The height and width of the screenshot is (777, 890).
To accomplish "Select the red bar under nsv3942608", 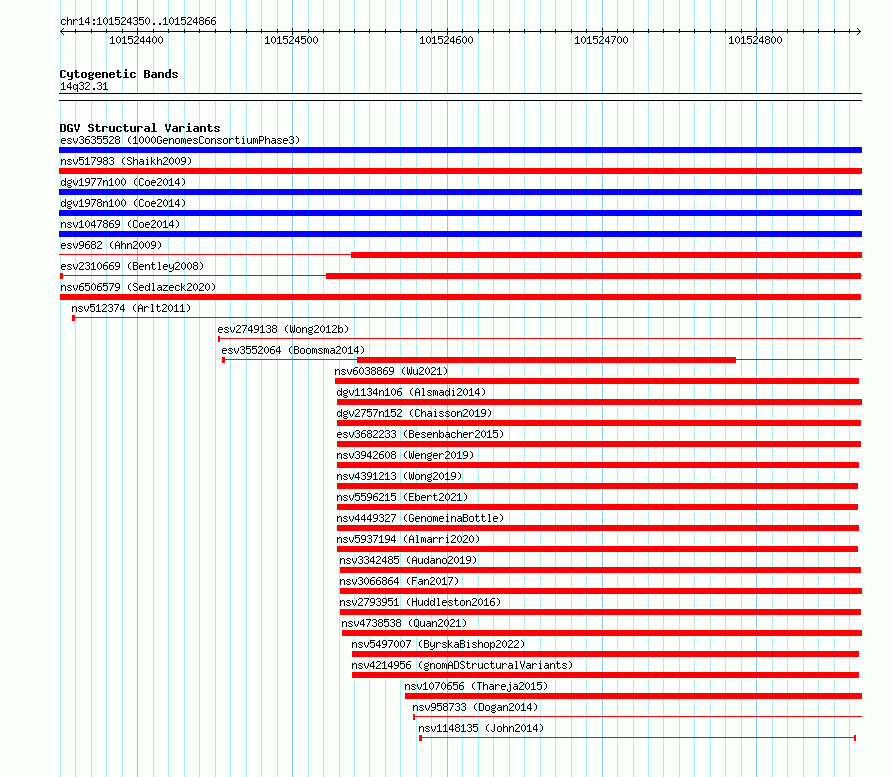I will point(598,465).
